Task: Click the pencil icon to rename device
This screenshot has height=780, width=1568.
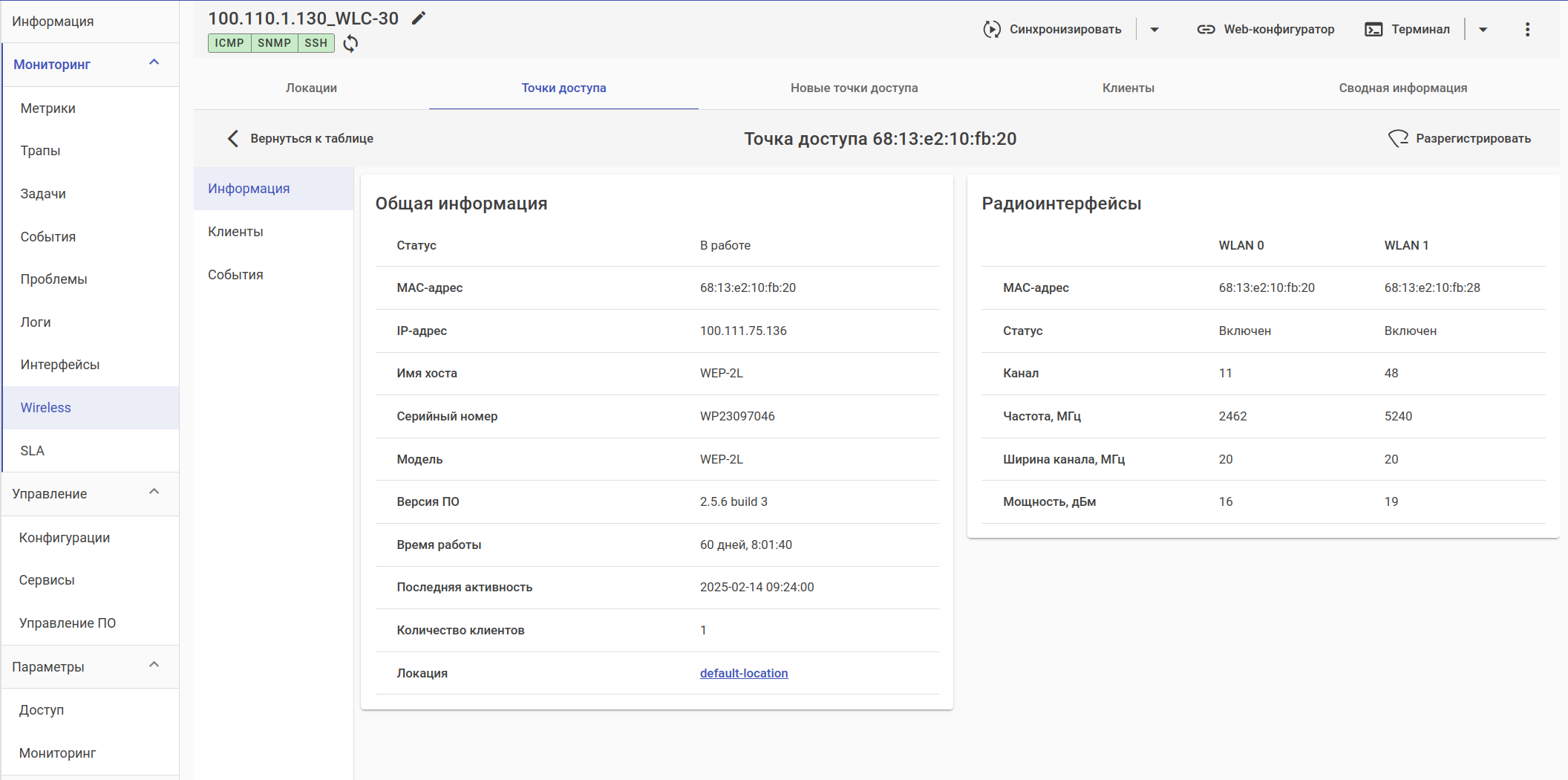Action: click(x=419, y=19)
